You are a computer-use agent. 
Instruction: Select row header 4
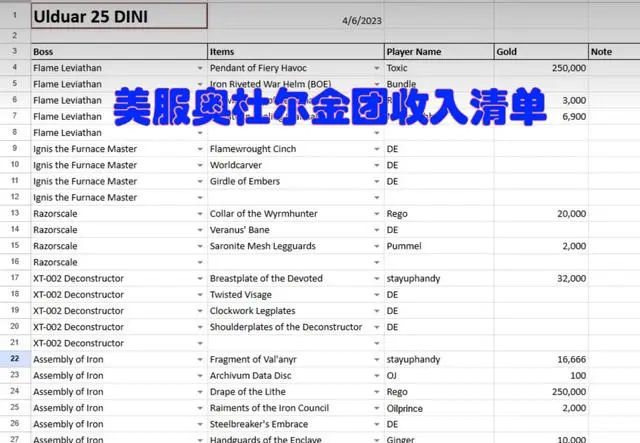pyautogui.click(x=15, y=68)
